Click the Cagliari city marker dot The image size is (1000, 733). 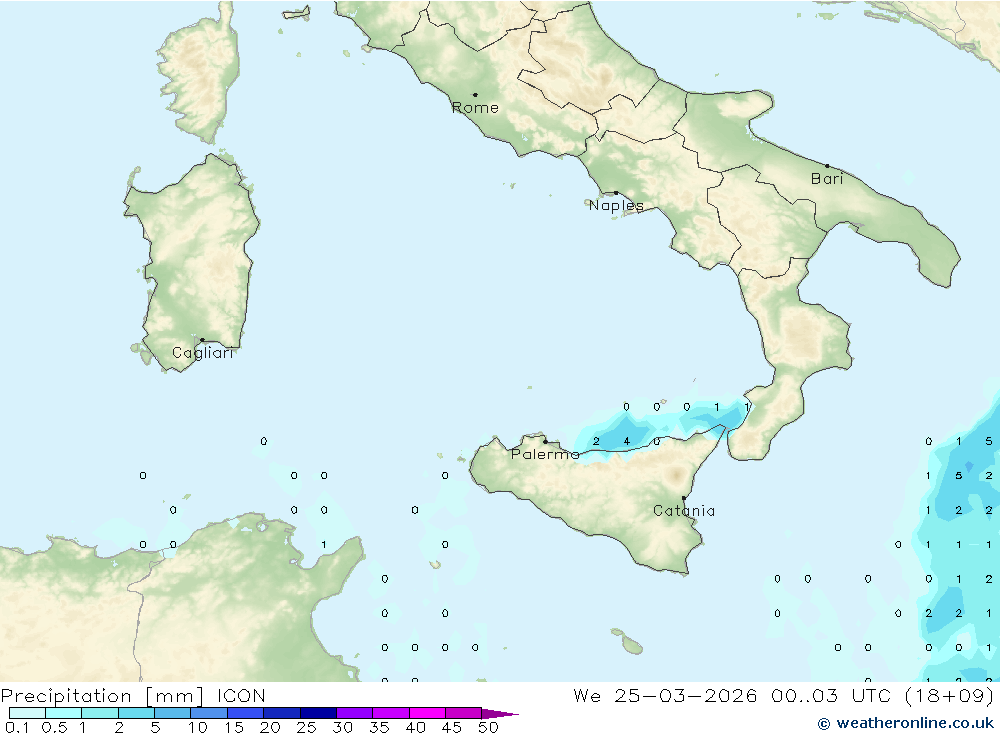tap(202, 340)
